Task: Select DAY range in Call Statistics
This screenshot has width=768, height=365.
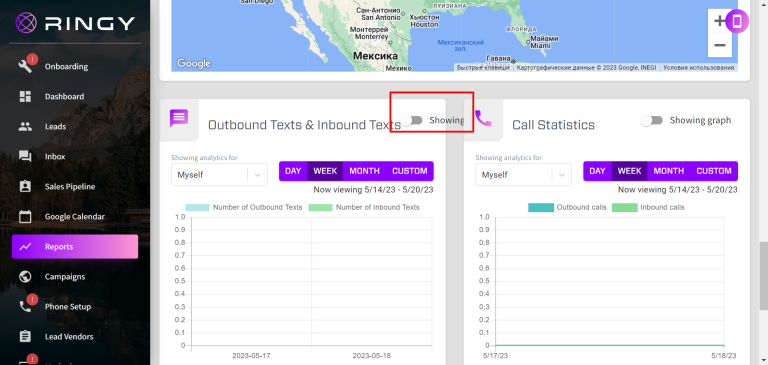Action: [597, 171]
